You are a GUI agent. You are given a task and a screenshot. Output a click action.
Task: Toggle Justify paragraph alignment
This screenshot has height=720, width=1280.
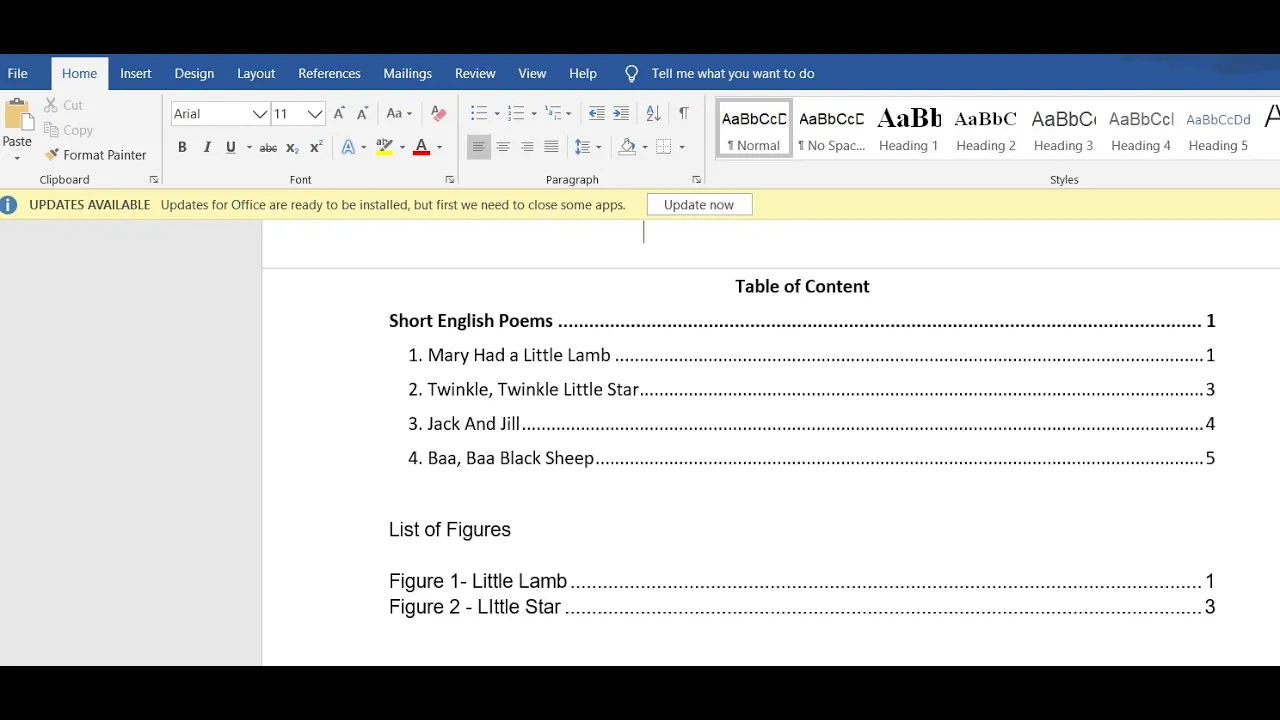tap(551, 147)
